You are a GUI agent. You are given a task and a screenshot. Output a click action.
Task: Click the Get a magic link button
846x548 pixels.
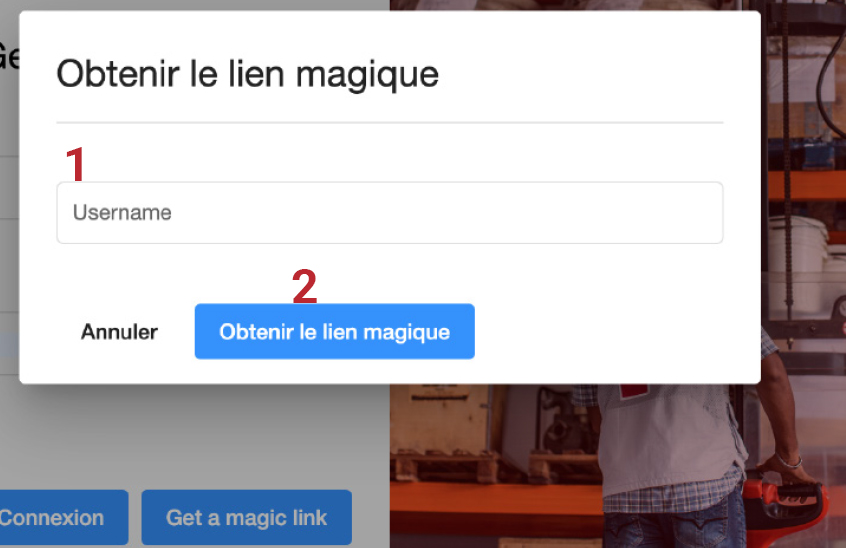246,518
